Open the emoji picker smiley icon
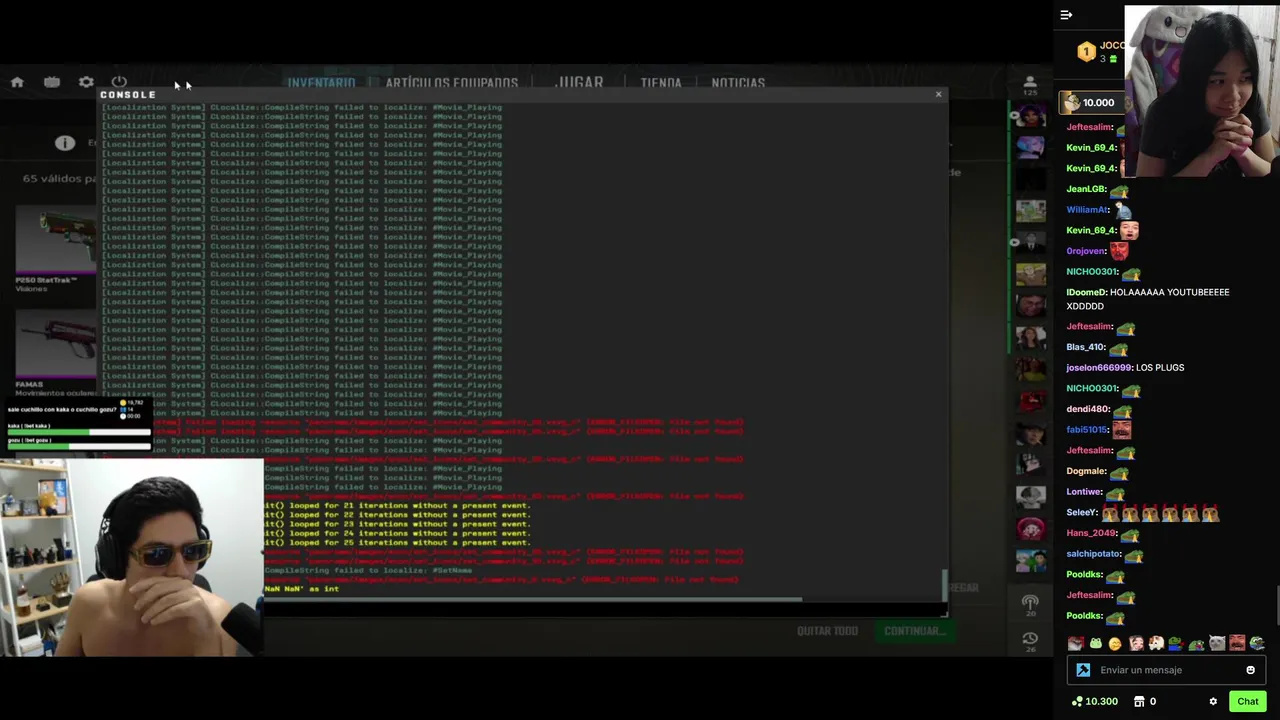 point(1250,670)
